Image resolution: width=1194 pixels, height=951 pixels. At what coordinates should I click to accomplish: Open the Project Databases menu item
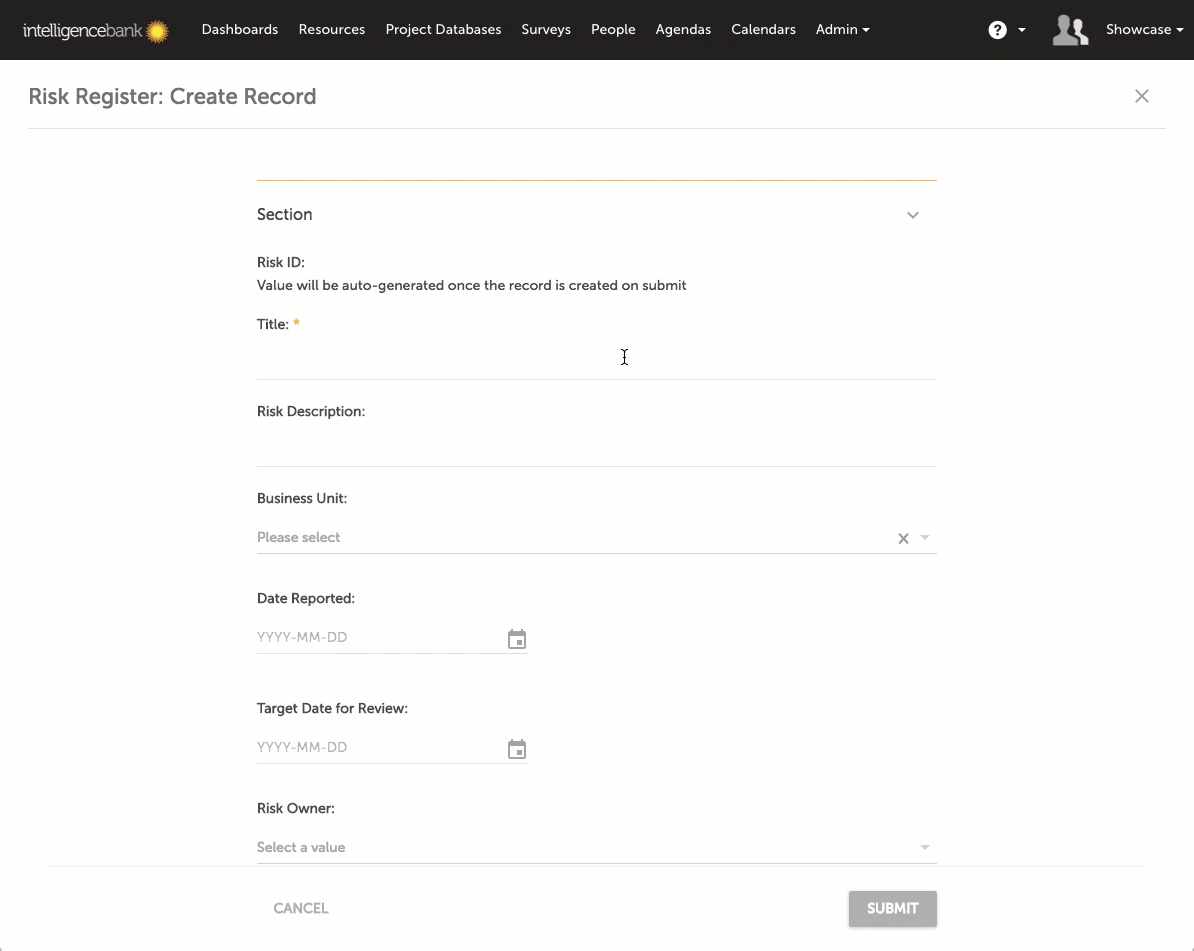pyautogui.click(x=443, y=30)
